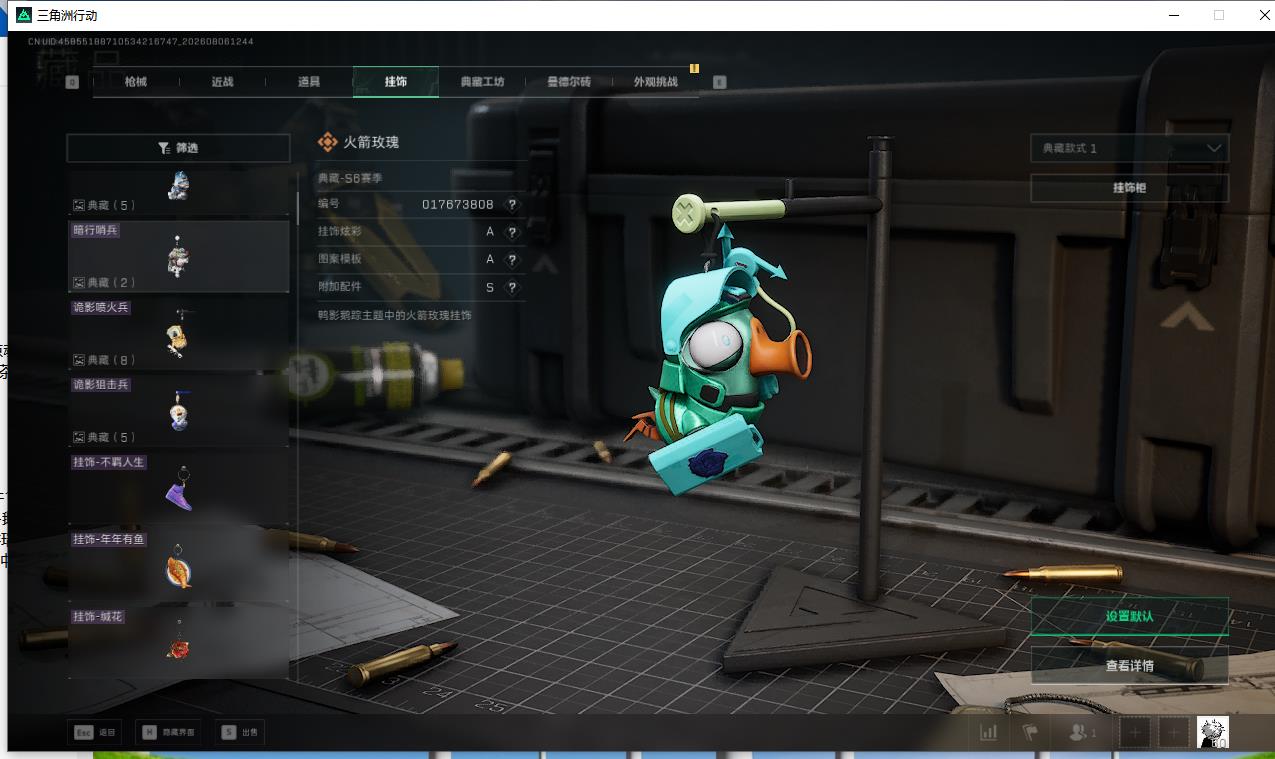This screenshot has width=1275, height=759.
Task: Click the filter funnel icon on 筛选
Action: 163,148
